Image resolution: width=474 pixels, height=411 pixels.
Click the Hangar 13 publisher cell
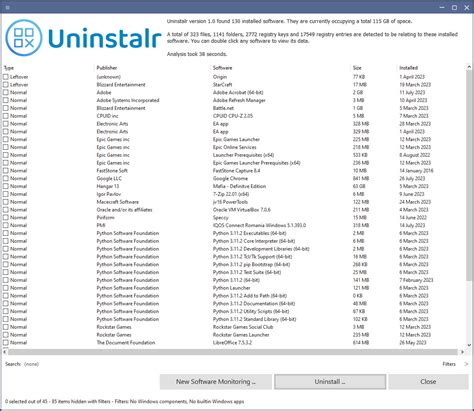[108, 186]
